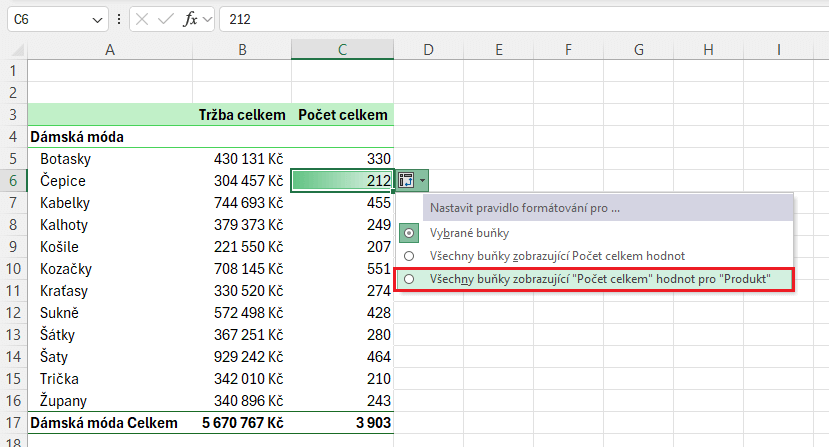Click the Cancel X icon in formula bar
The image size is (829, 447).
pyautogui.click(x=142, y=20)
